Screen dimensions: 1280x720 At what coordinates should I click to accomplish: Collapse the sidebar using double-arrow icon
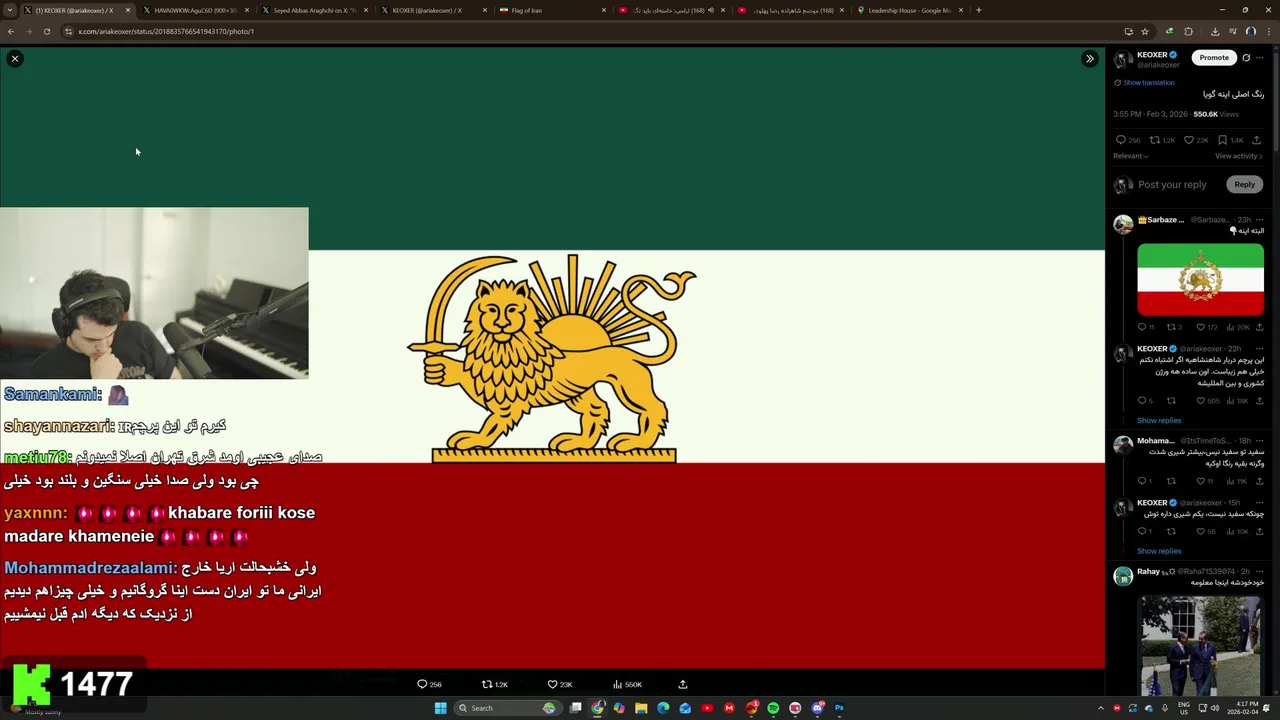1090,59
